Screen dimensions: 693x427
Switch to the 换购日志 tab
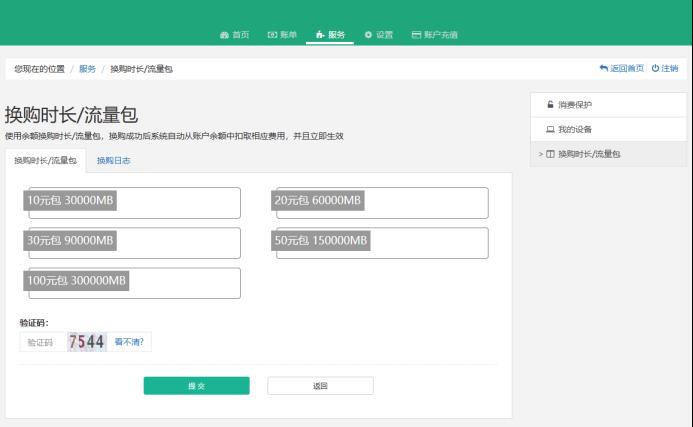(113, 160)
